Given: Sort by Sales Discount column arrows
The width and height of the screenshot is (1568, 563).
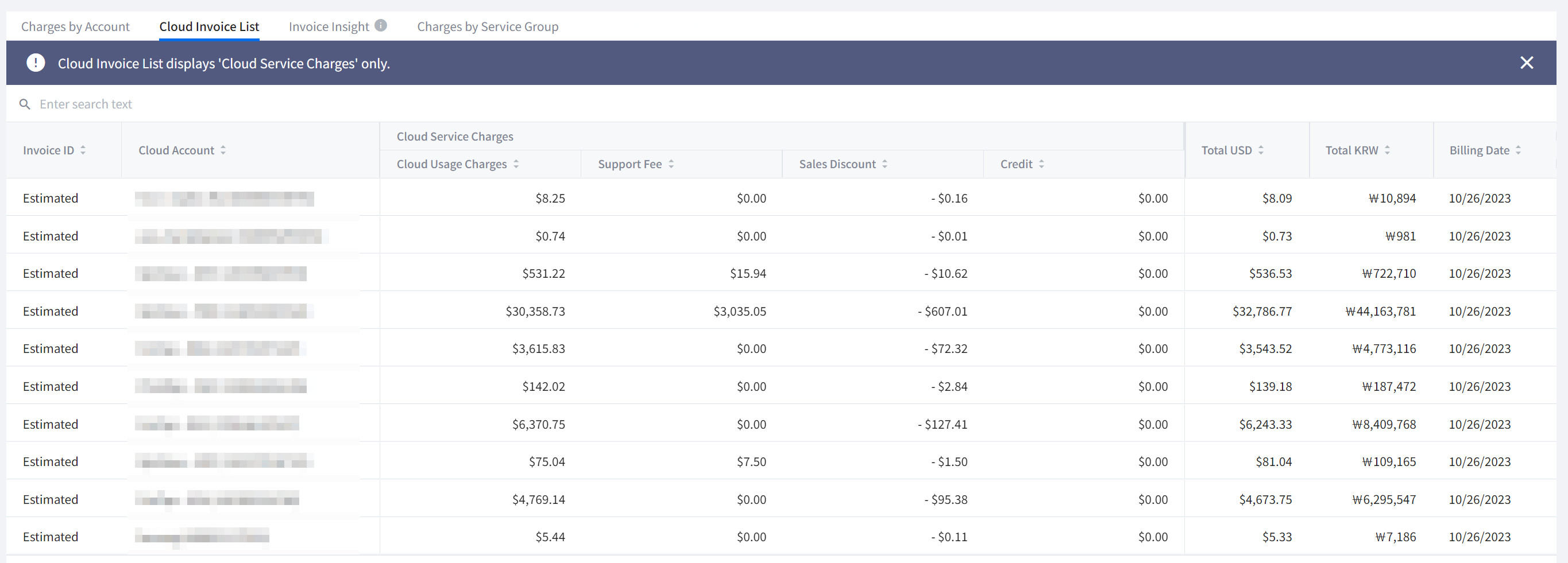Looking at the screenshot, I should 885,164.
